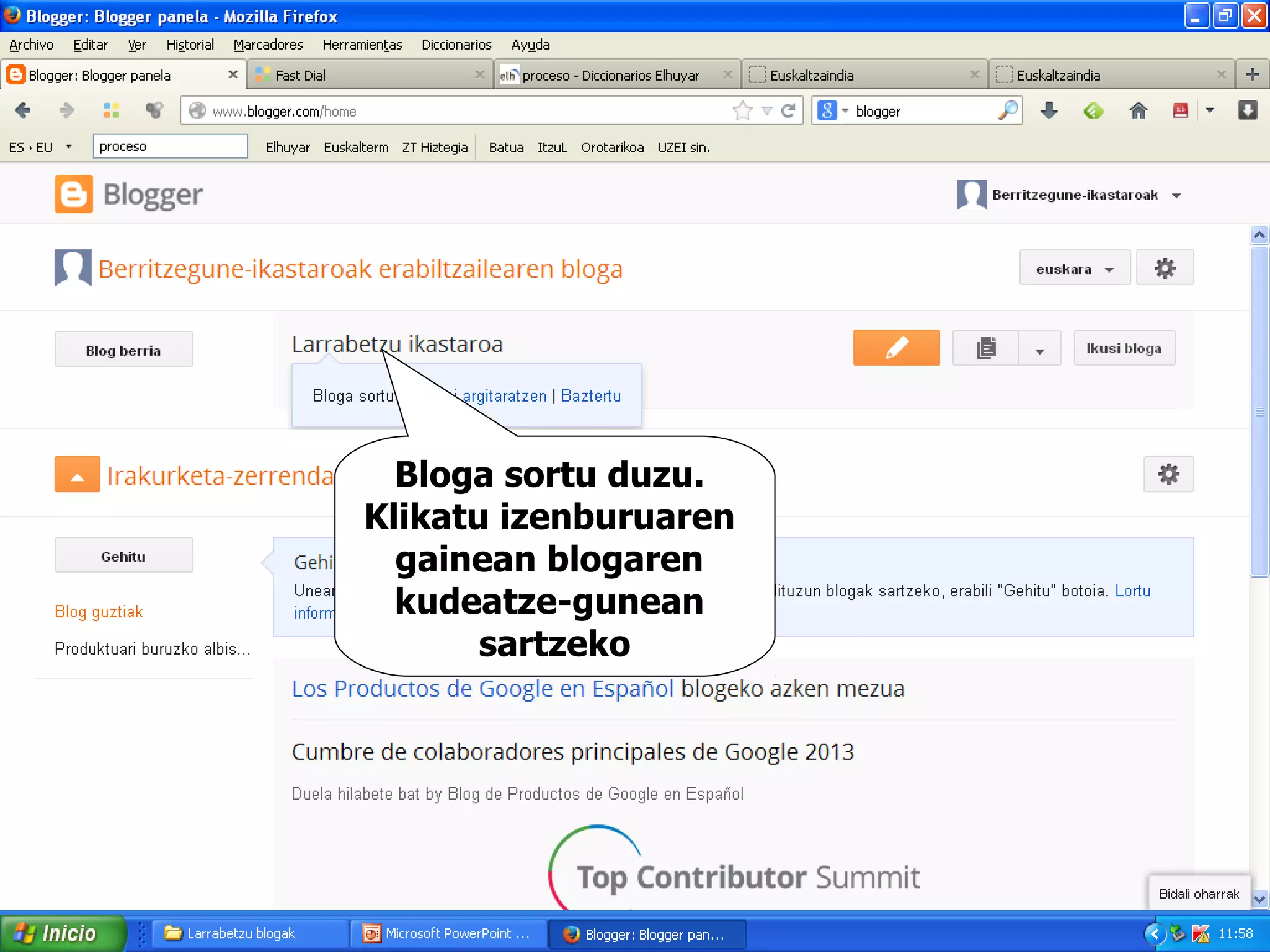The height and width of the screenshot is (952, 1270).
Task: Click the Baztertu link
Action: click(590, 396)
